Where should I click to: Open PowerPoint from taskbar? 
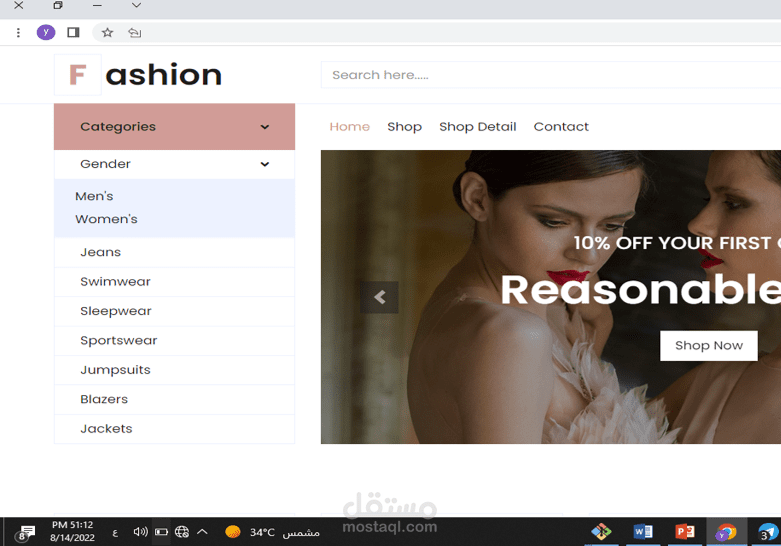coord(685,532)
